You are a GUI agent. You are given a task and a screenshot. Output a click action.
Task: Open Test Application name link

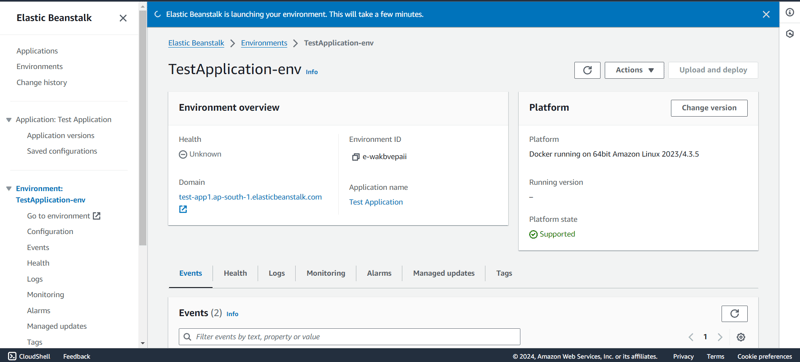pyautogui.click(x=376, y=202)
